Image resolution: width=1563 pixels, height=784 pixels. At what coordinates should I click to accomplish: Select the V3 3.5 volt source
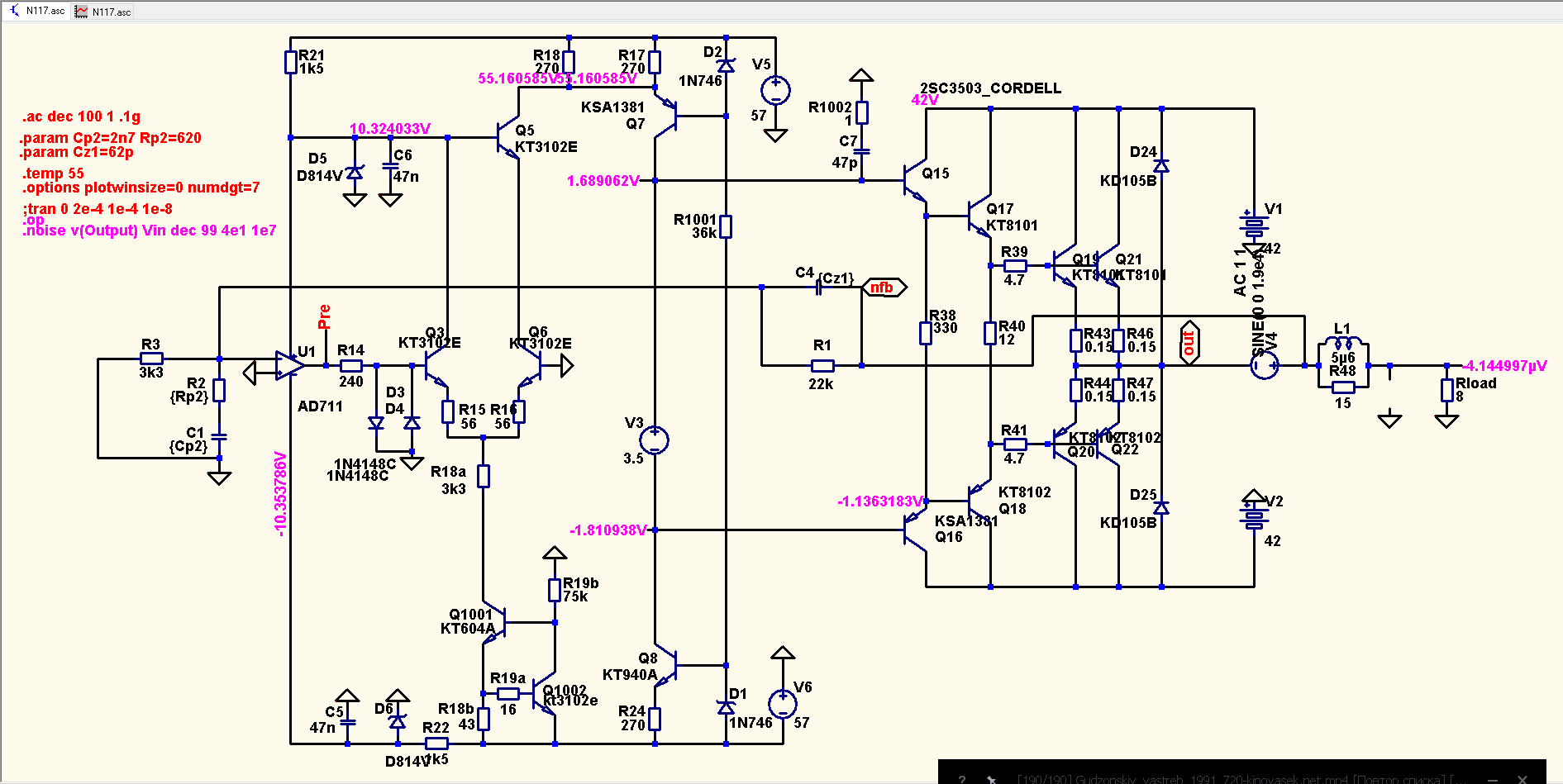tap(655, 440)
